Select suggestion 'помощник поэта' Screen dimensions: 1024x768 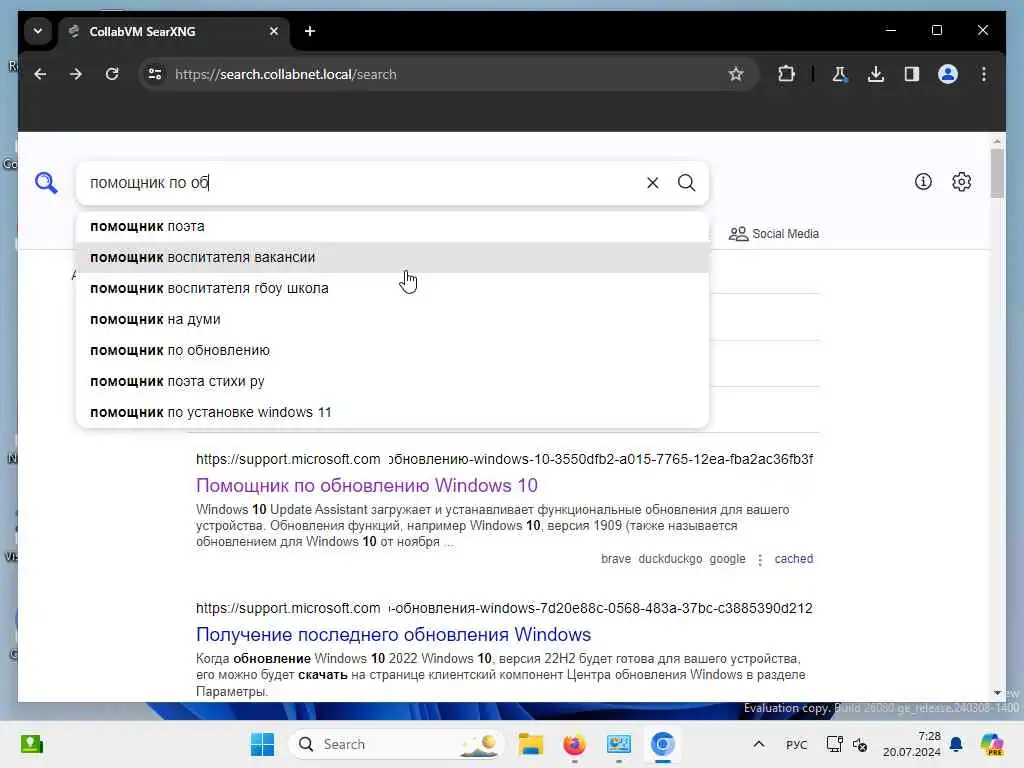[x=392, y=227]
